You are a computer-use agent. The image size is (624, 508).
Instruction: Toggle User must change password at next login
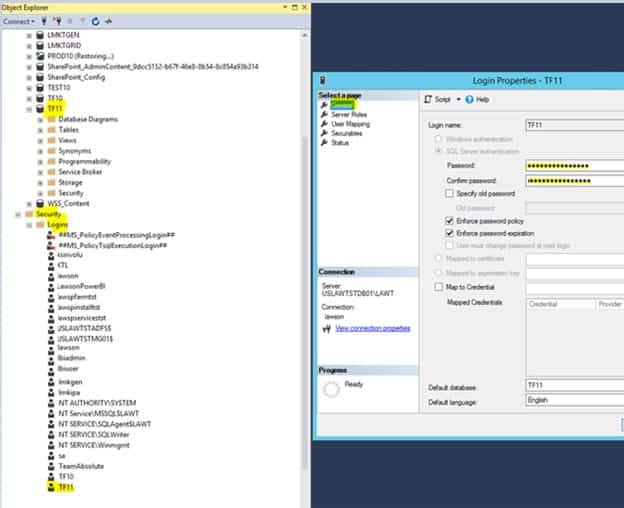click(x=449, y=245)
